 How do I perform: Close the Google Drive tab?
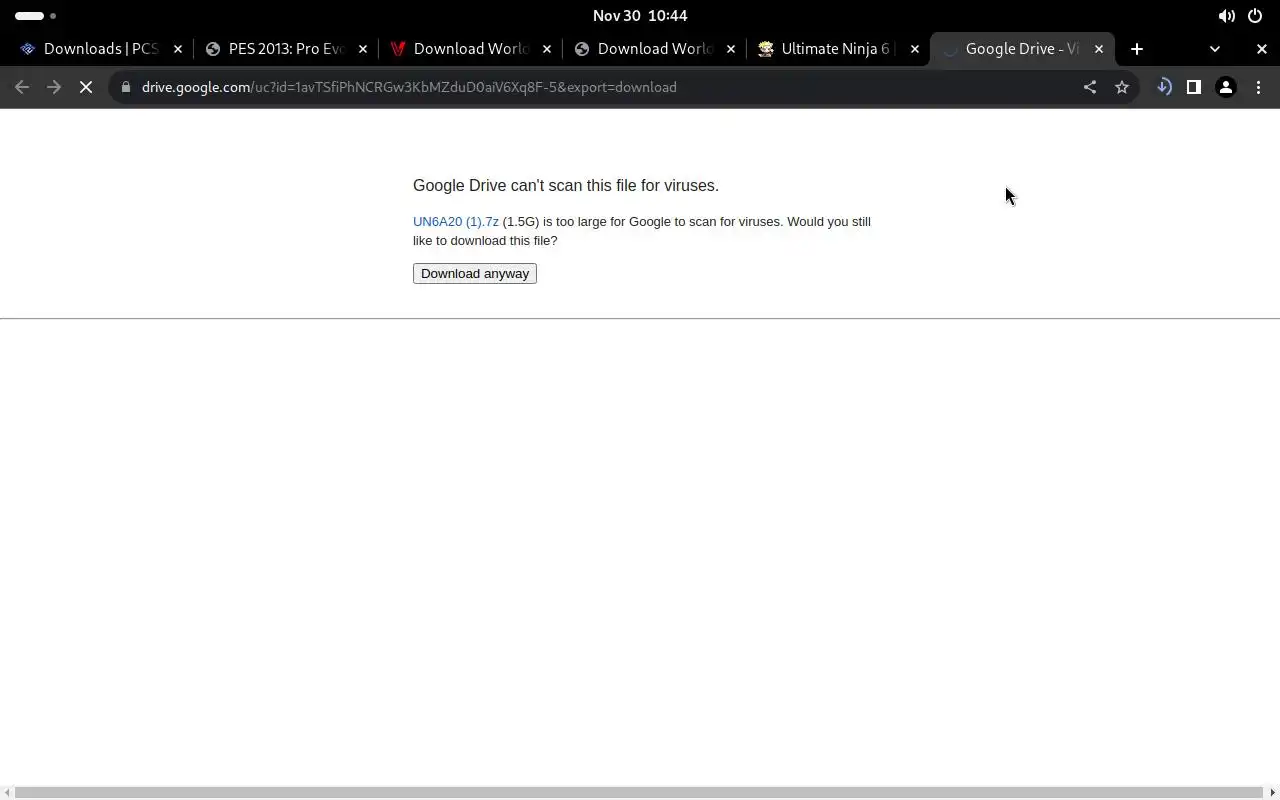(x=1098, y=48)
